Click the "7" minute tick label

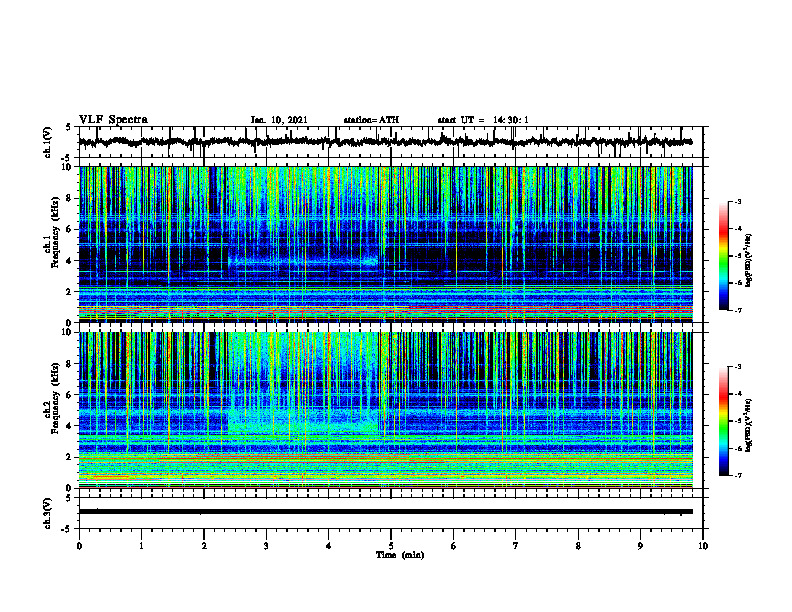[516, 546]
